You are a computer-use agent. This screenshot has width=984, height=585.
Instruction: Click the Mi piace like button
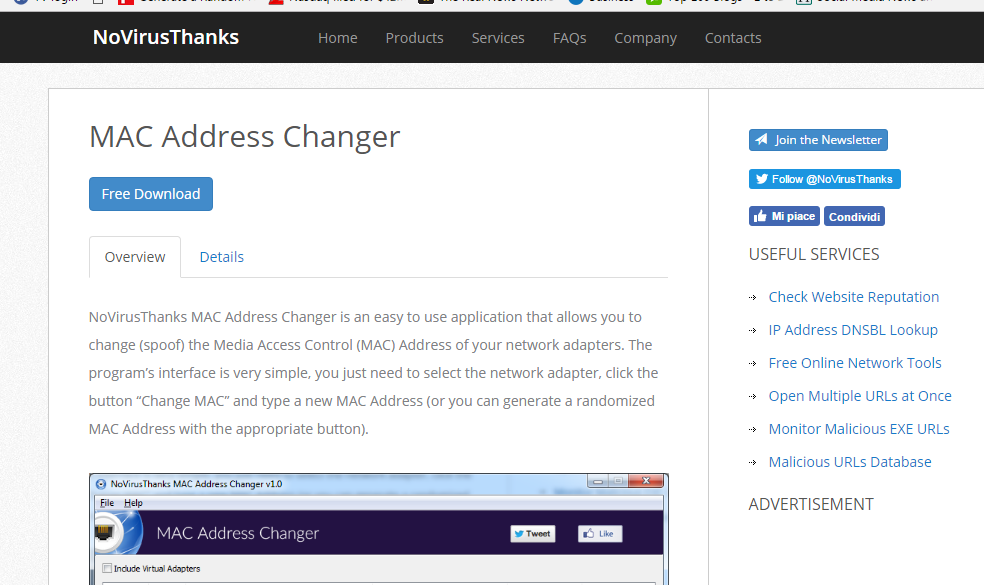784,216
